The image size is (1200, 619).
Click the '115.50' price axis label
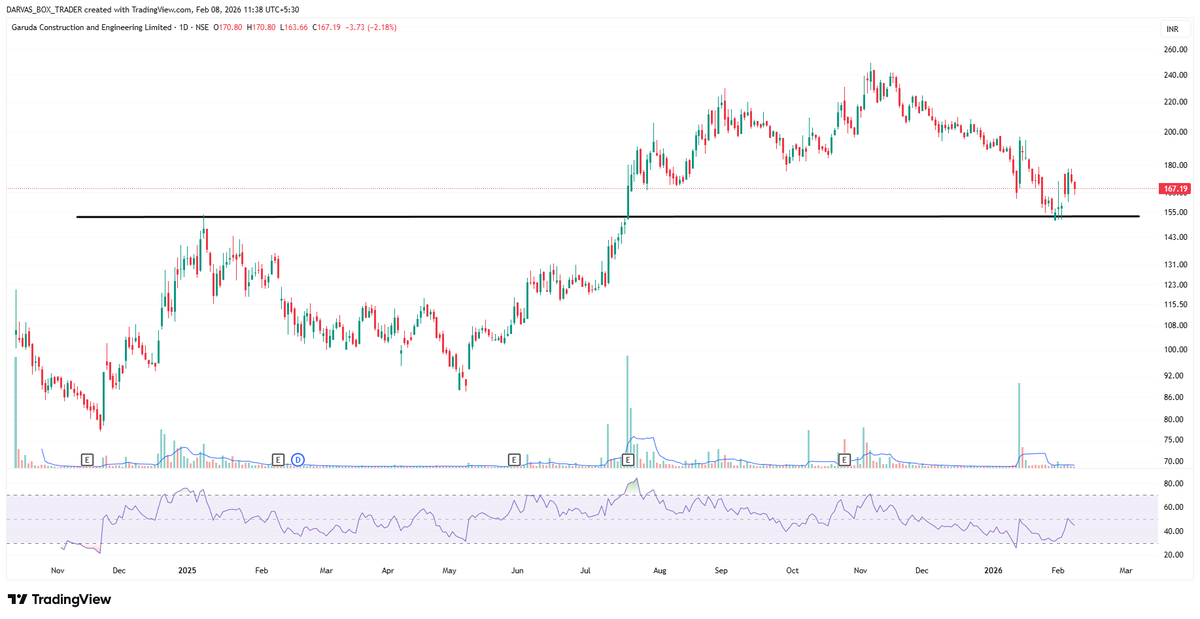(x=1174, y=304)
